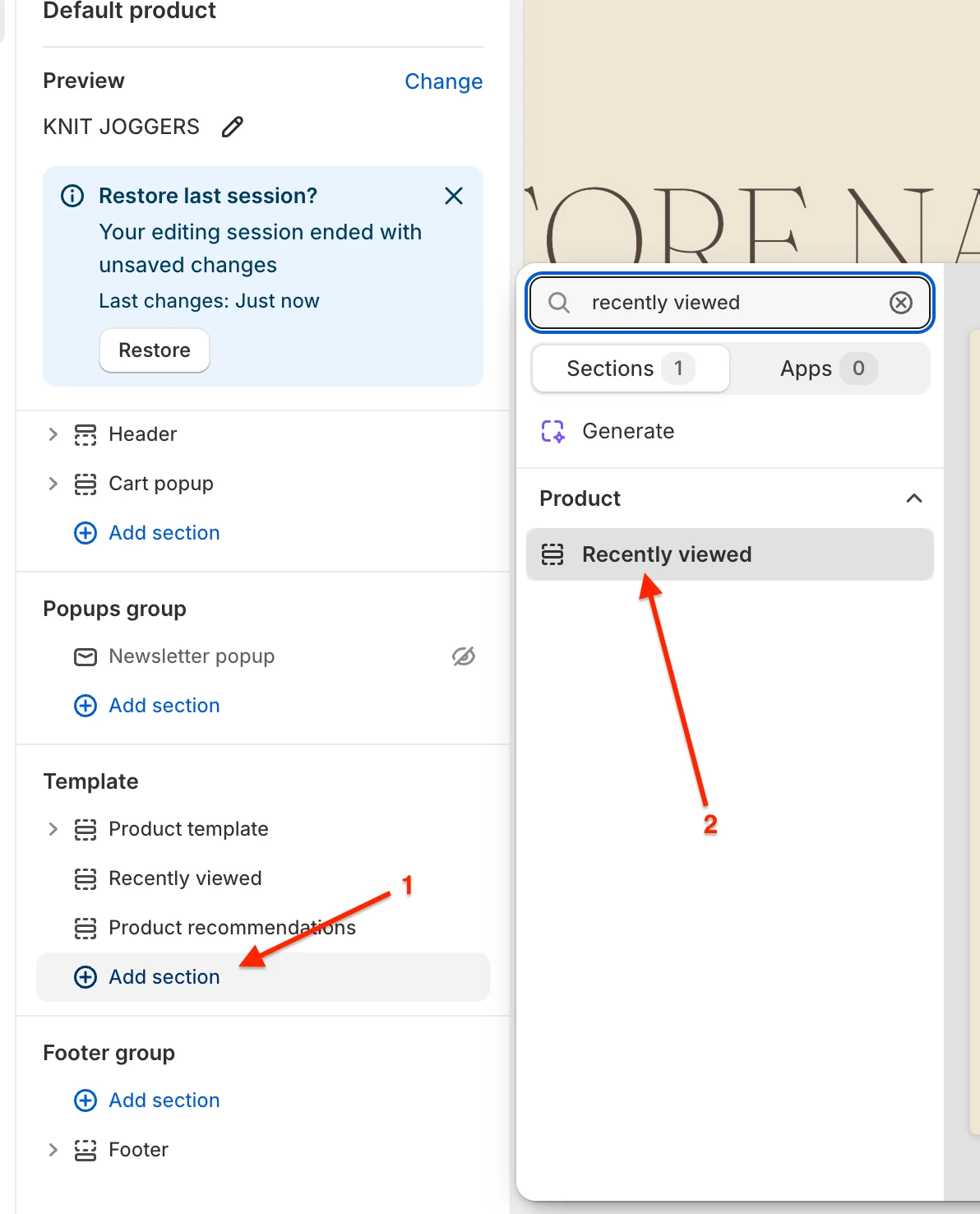Click the Restore button
The width and height of the screenshot is (980, 1214).
tap(155, 350)
